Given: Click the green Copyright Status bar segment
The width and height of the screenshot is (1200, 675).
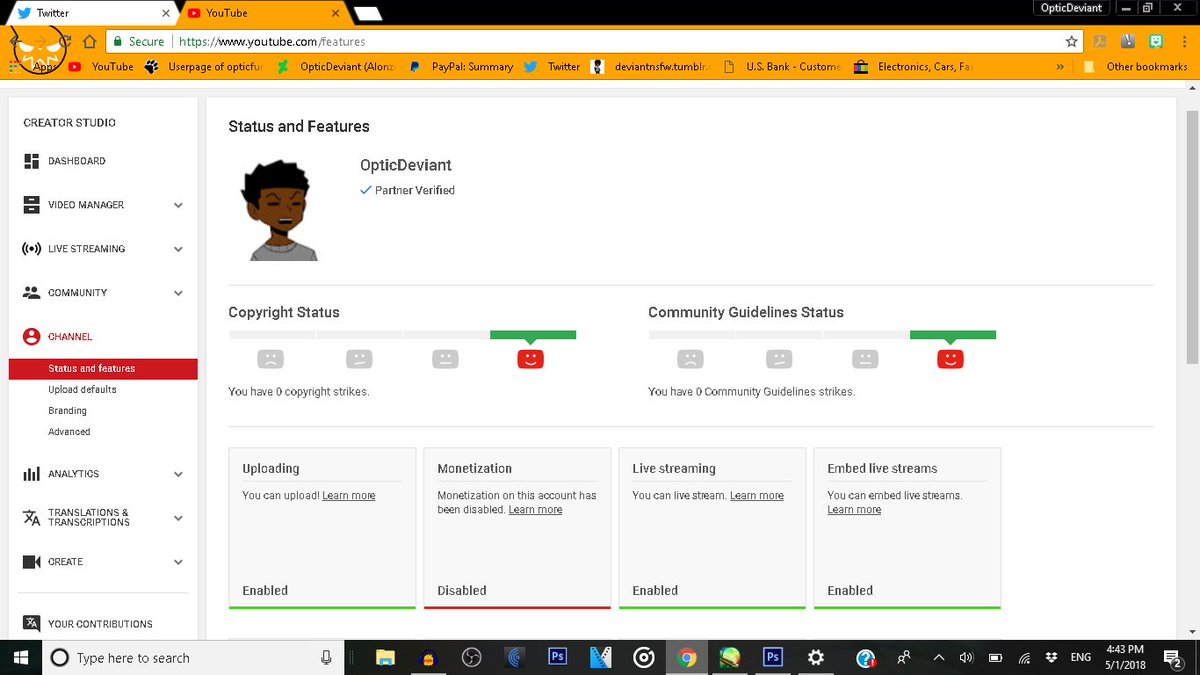Looking at the screenshot, I should coord(533,334).
